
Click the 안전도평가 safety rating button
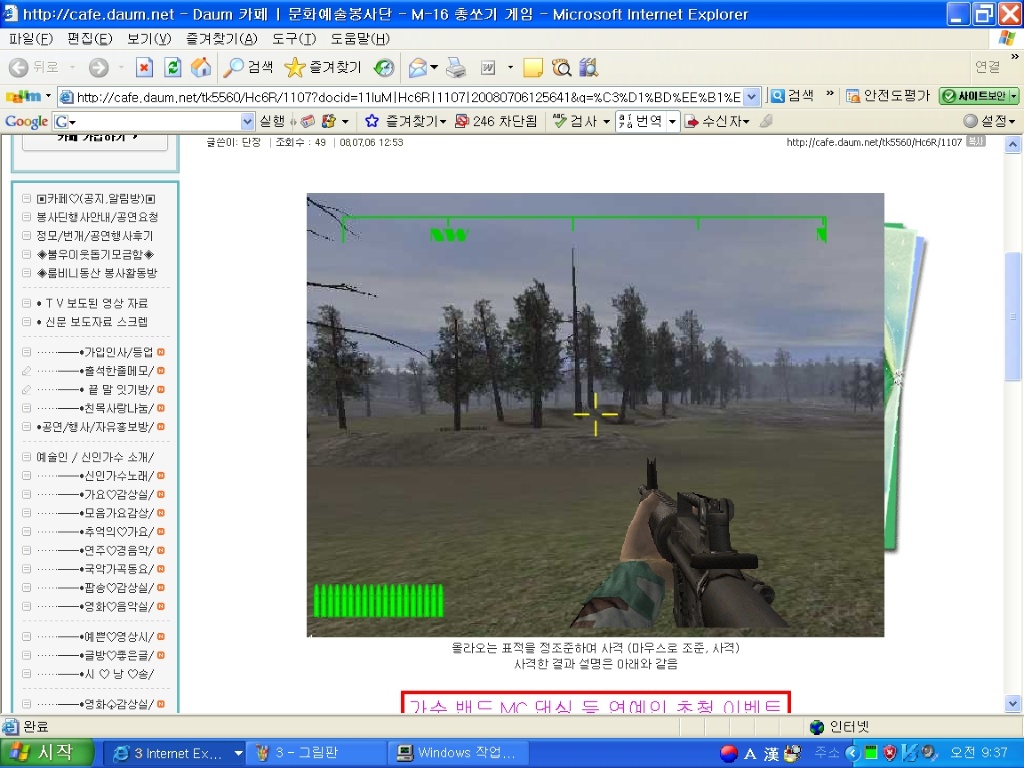tap(888, 97)
